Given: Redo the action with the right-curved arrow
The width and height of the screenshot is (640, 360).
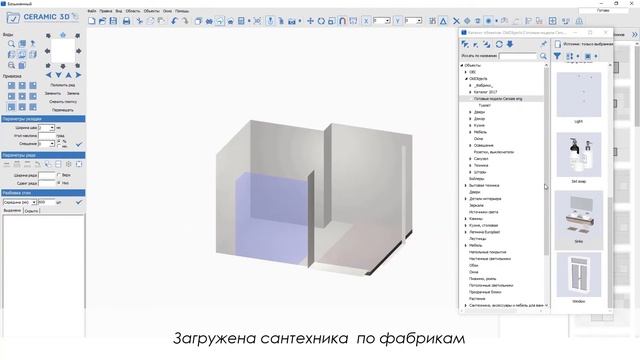Looking at the screenshot, I should 185,21.
